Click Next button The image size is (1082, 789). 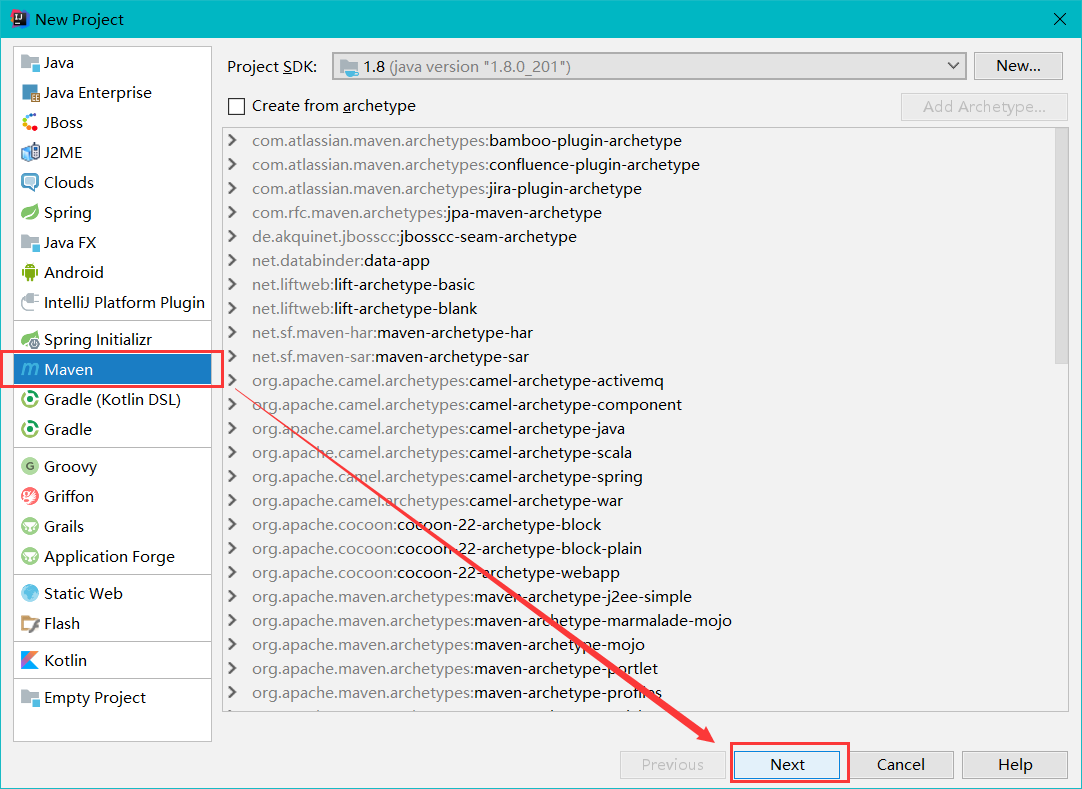(x=787, y=764)
